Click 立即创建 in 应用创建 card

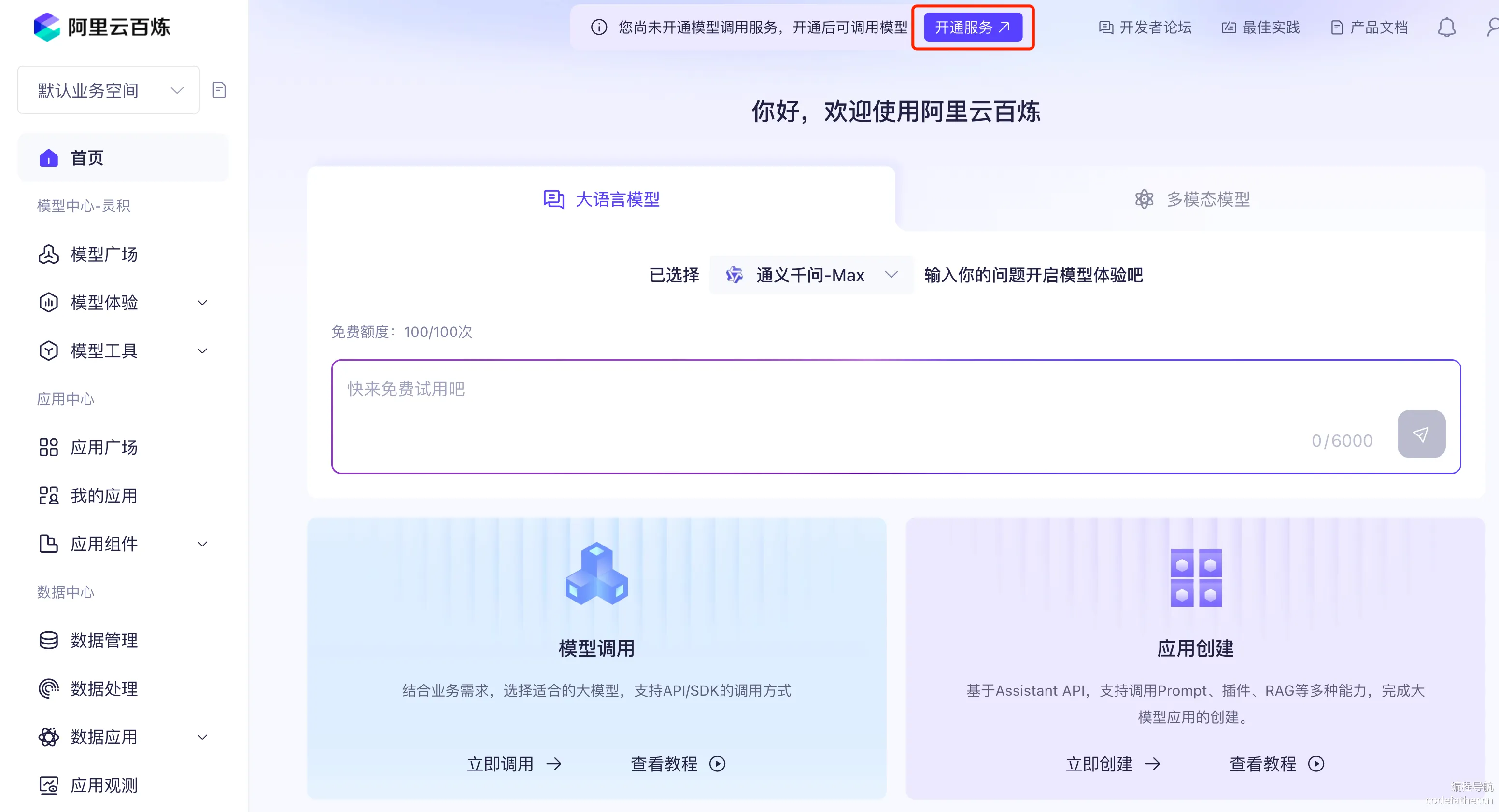(1113, 764)
